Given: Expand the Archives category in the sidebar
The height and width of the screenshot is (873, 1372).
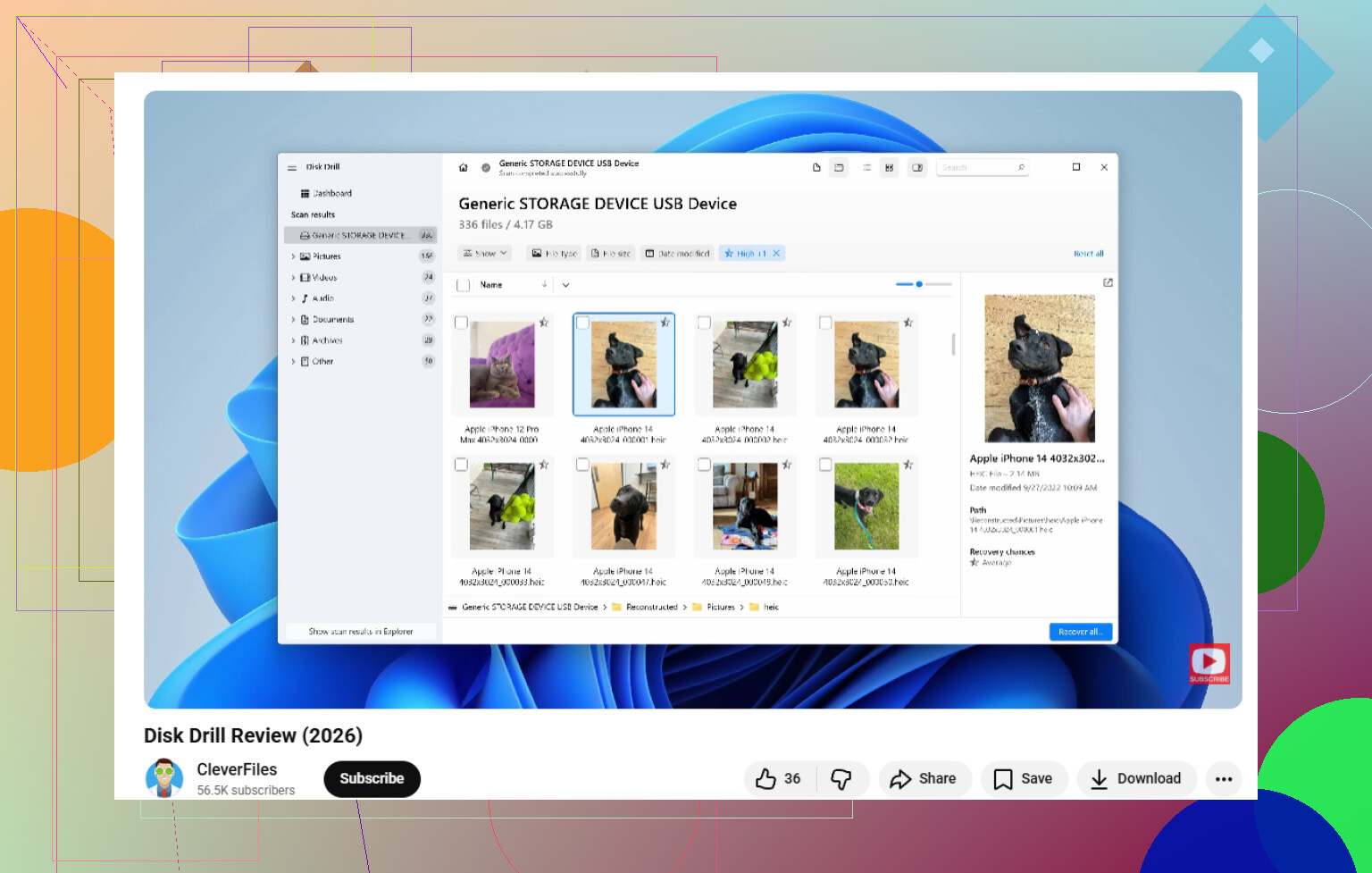Looking at the screenshot, I should pyautogui.click(x=293, y=340).
